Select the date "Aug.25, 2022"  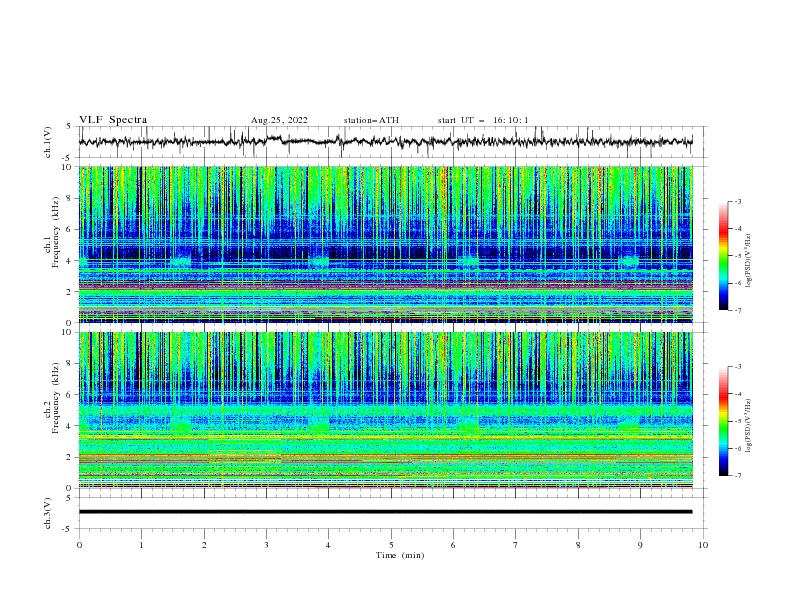point(279,120)
